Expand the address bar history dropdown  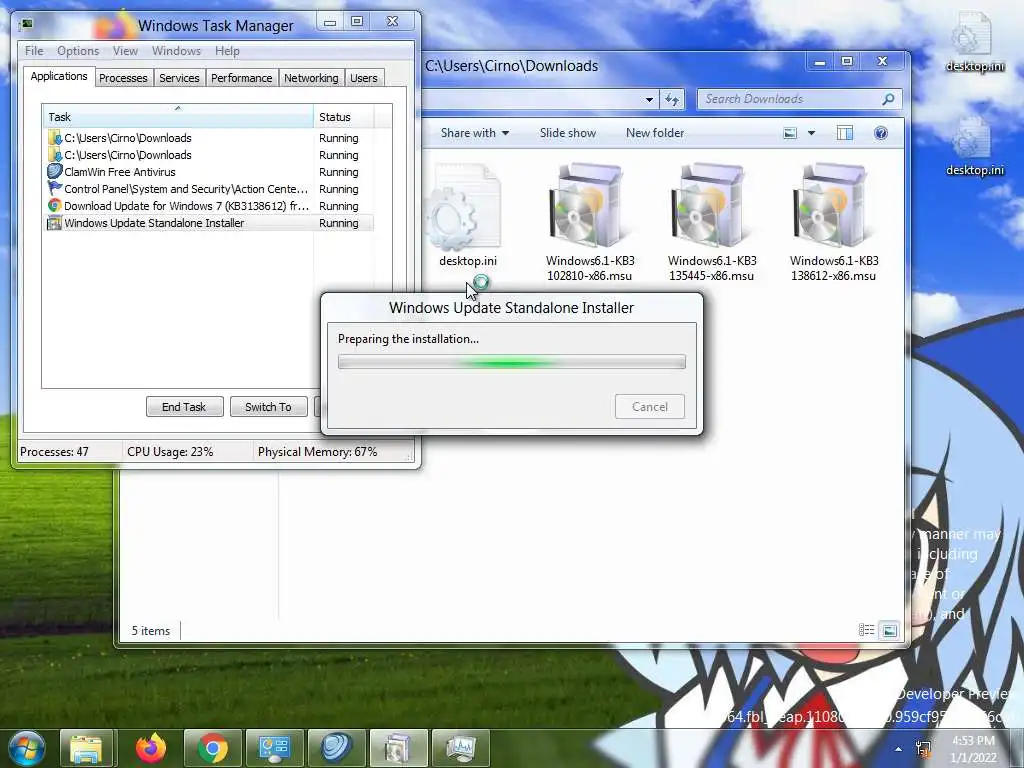649,99
